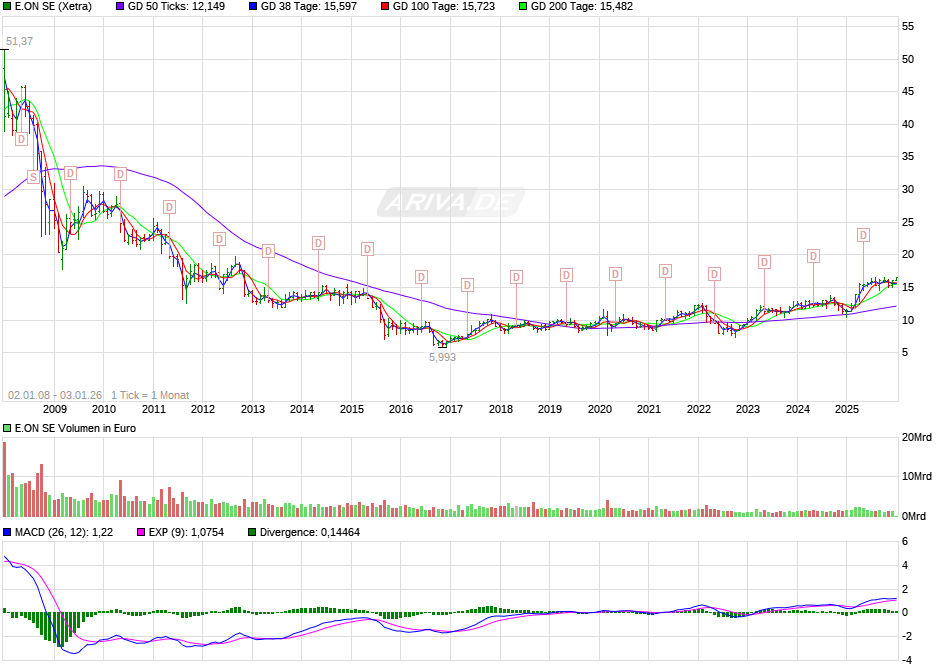This screenshot has width=940, height=670.
Task: Click the D dividend marker in 2011
Action: click(x=170, y=207)
